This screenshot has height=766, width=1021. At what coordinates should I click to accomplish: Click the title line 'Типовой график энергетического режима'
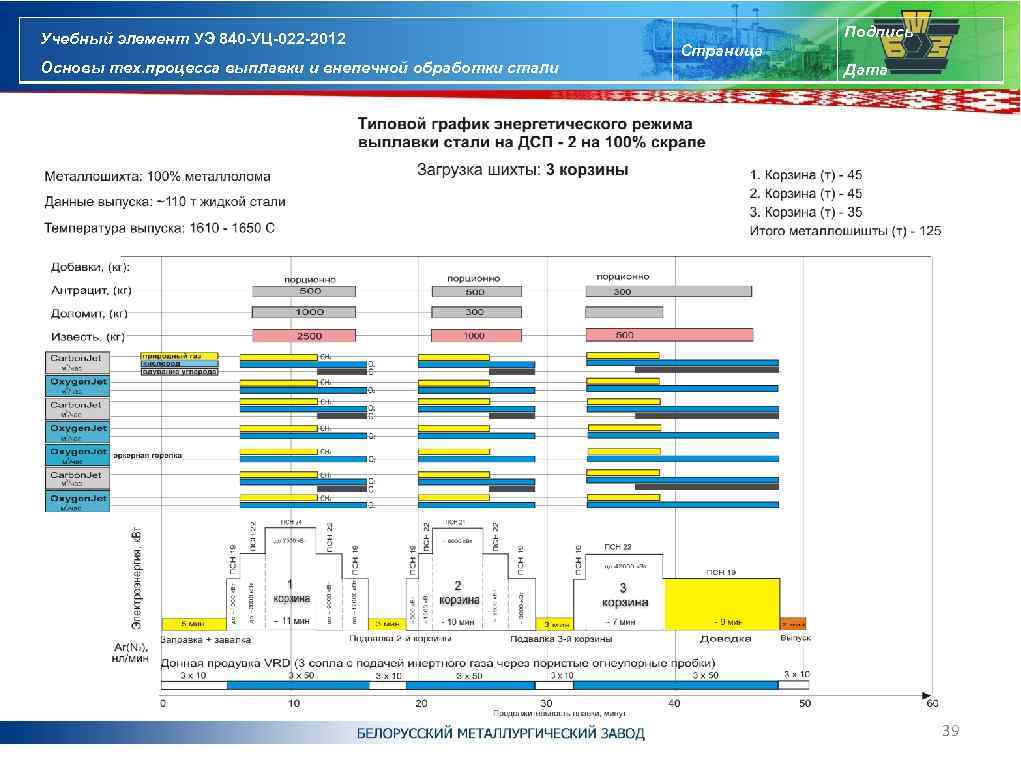(x=525, y=124)
